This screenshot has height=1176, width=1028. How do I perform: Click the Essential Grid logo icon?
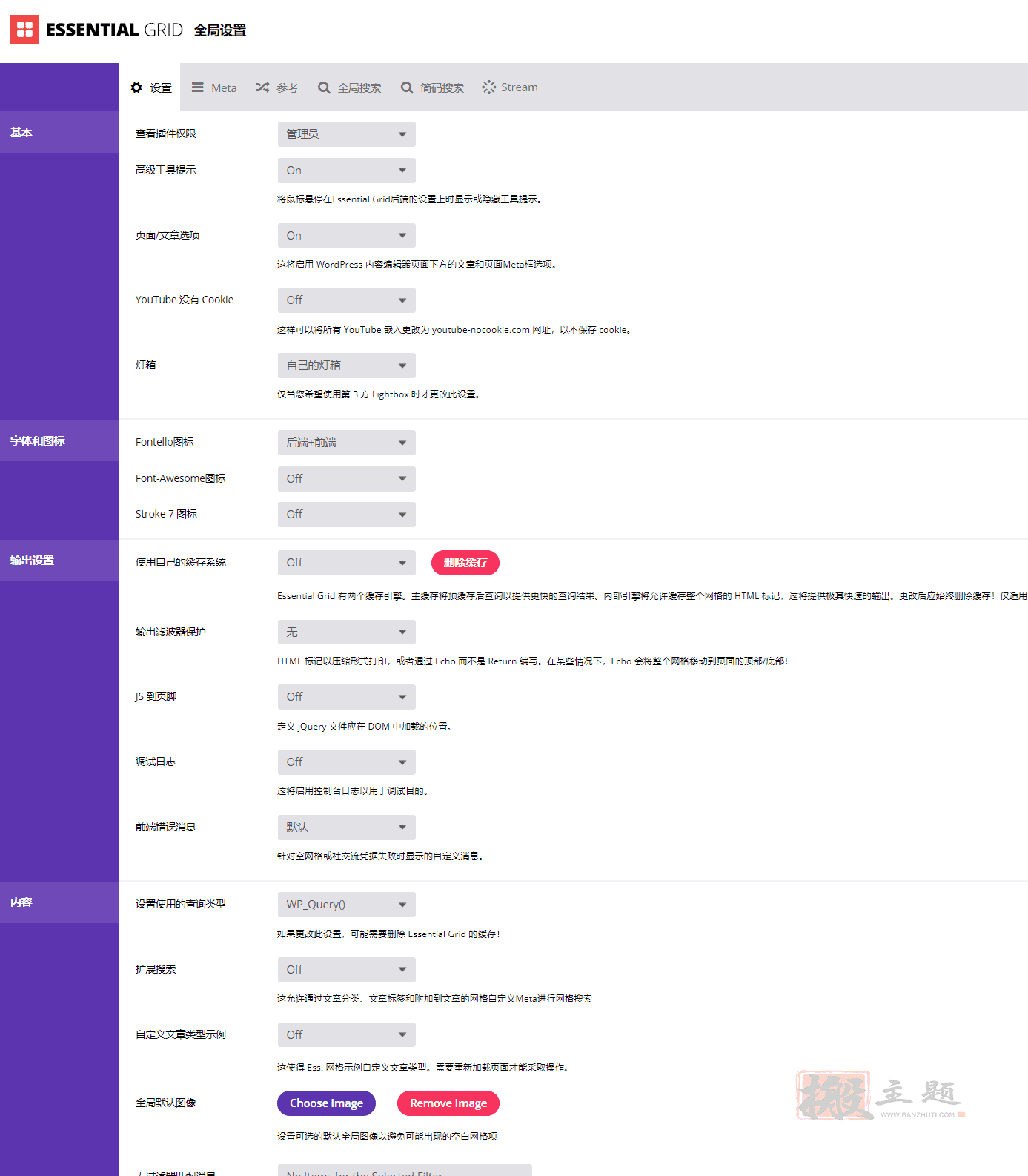tap(24, 29)
